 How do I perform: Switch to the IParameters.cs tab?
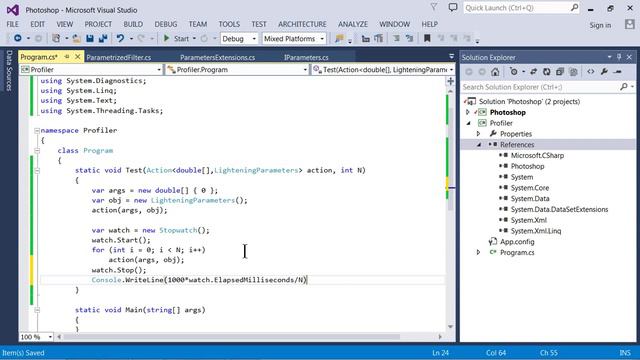coord(306,57)
